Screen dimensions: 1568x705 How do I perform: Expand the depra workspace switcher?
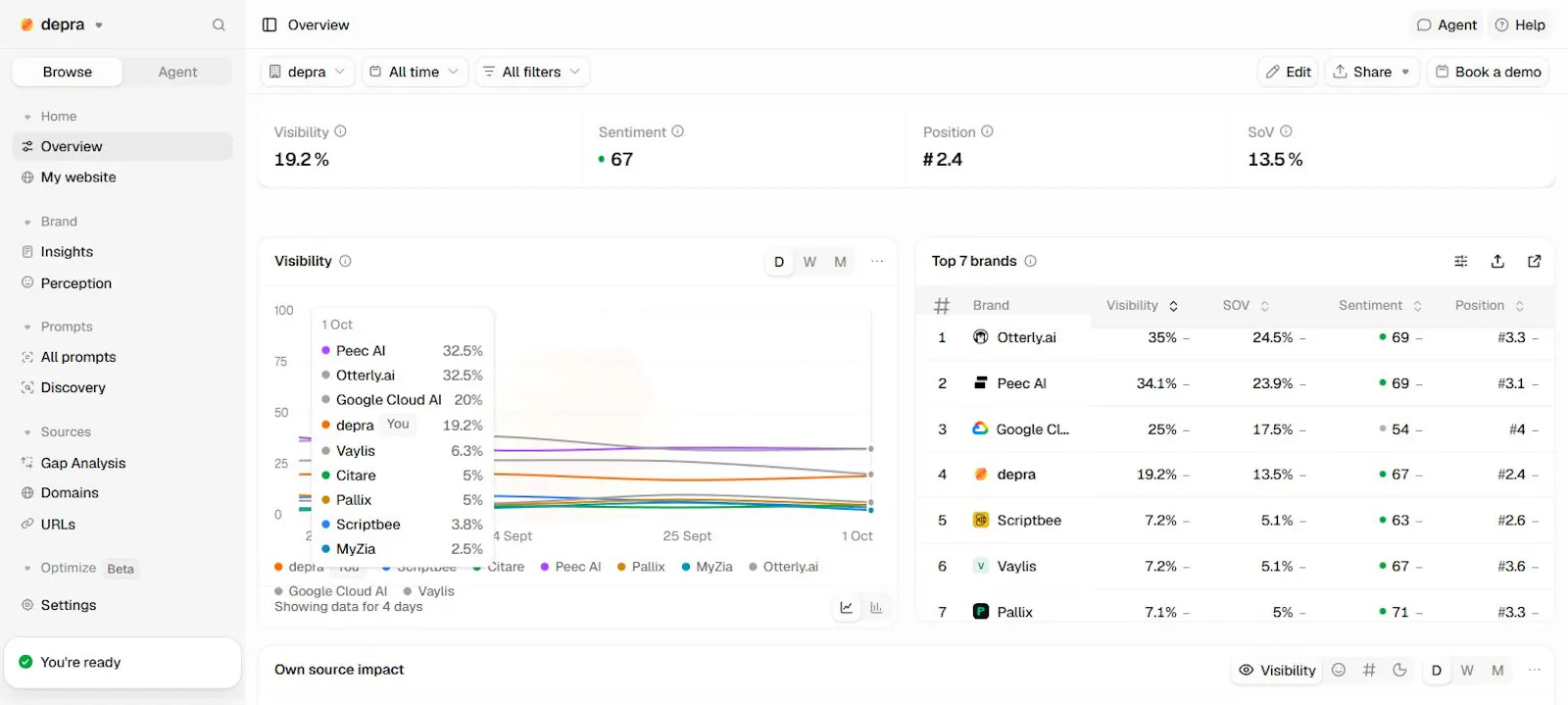tap(62, 25)
